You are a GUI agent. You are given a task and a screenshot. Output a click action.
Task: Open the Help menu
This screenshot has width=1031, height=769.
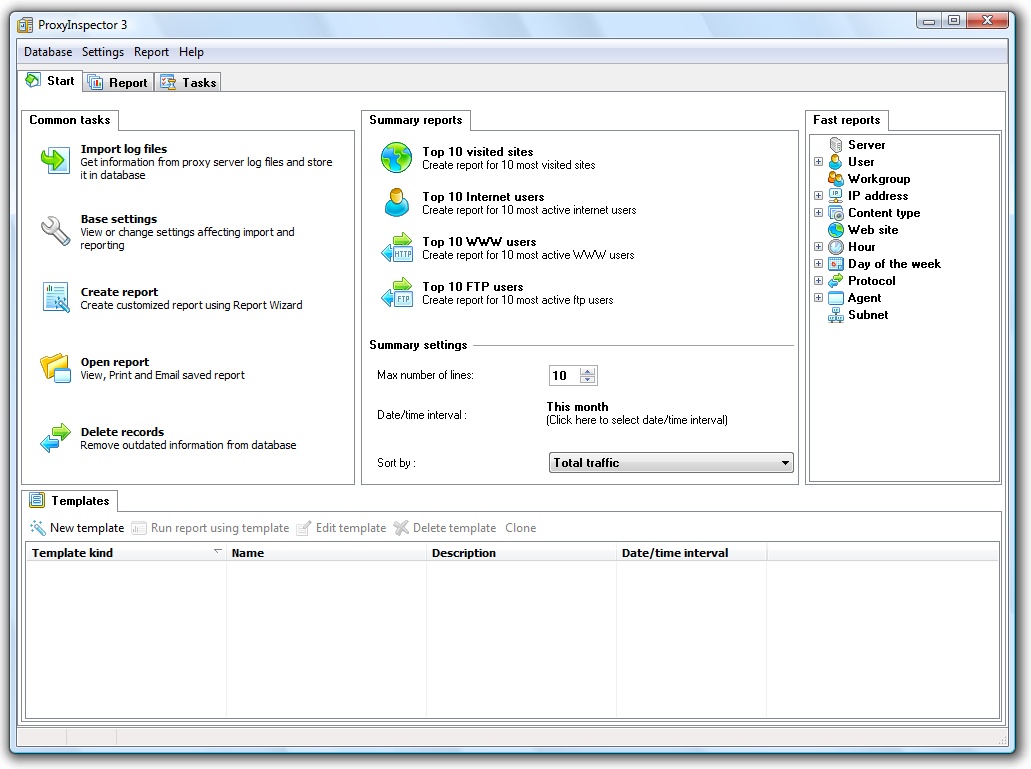(191, 52)
